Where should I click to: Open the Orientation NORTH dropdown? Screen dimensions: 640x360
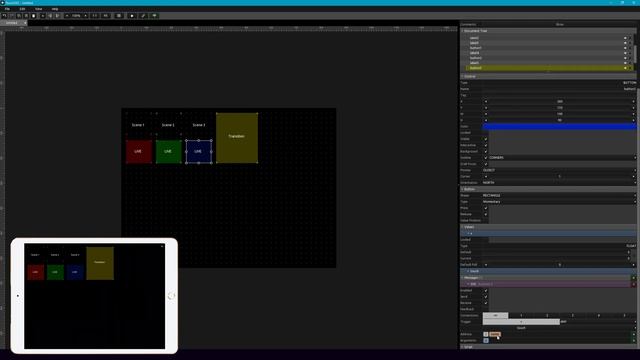tap(559, 183)
